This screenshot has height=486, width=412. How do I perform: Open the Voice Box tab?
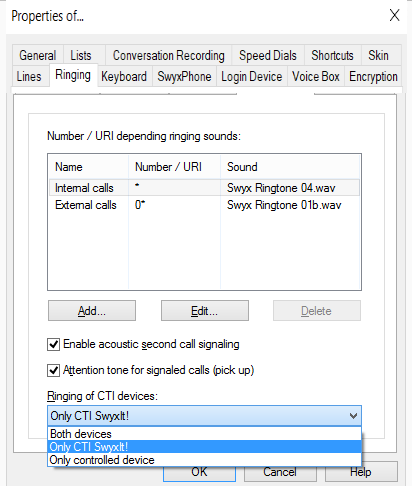point(316,76)
